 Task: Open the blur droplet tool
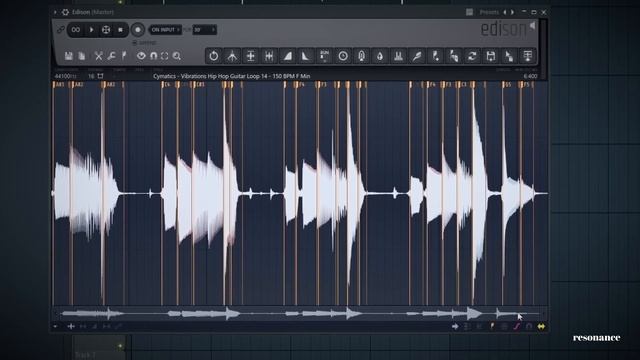coord(380,56)
